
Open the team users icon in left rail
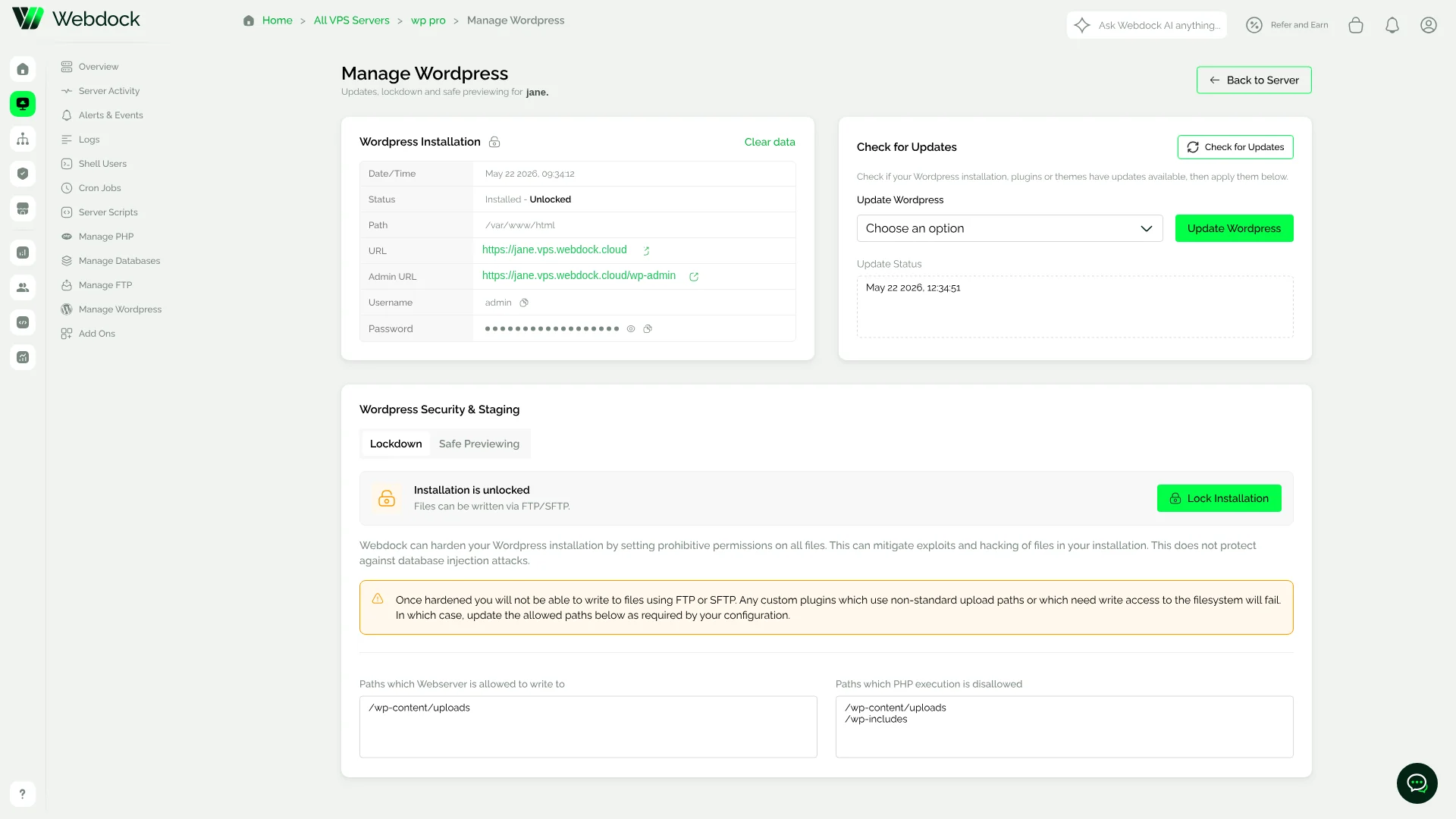pos(23,287)
